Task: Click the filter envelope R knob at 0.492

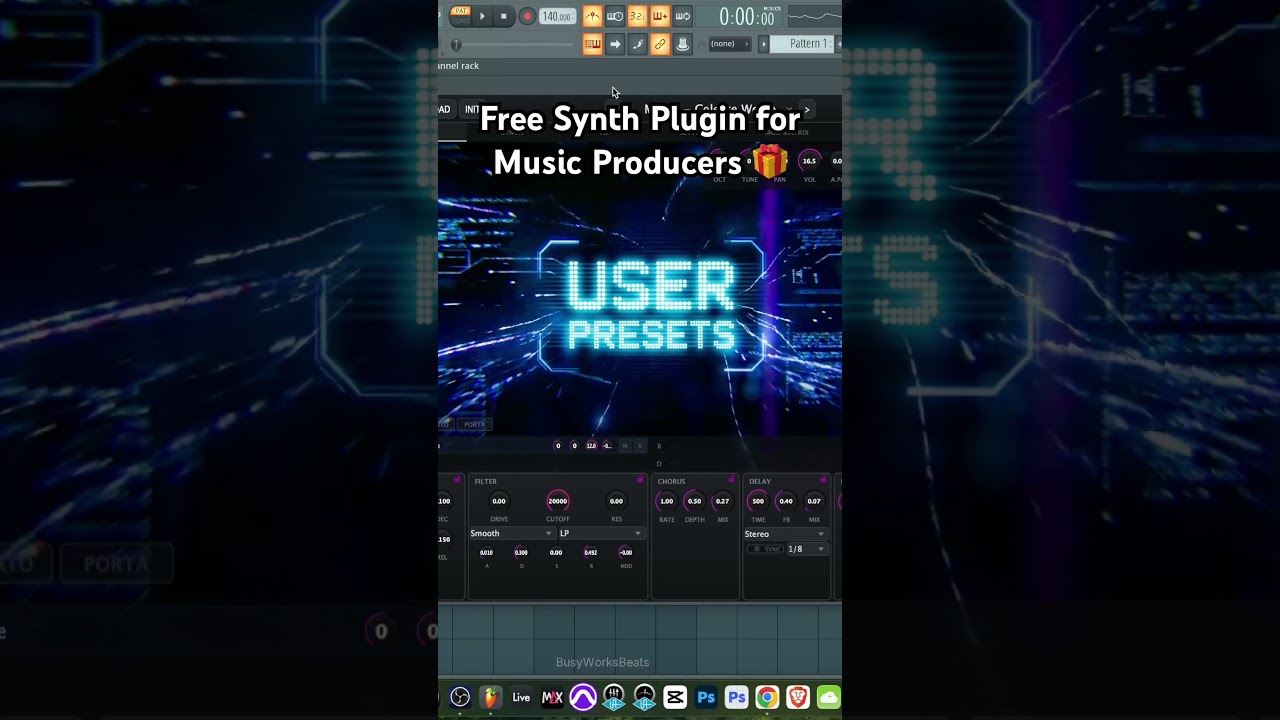Action: (x=591, y=552)
